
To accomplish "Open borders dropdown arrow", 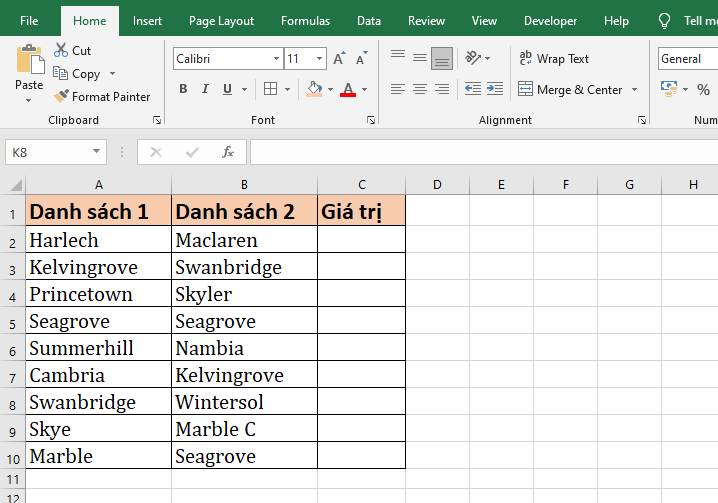I will coord(288,89).
